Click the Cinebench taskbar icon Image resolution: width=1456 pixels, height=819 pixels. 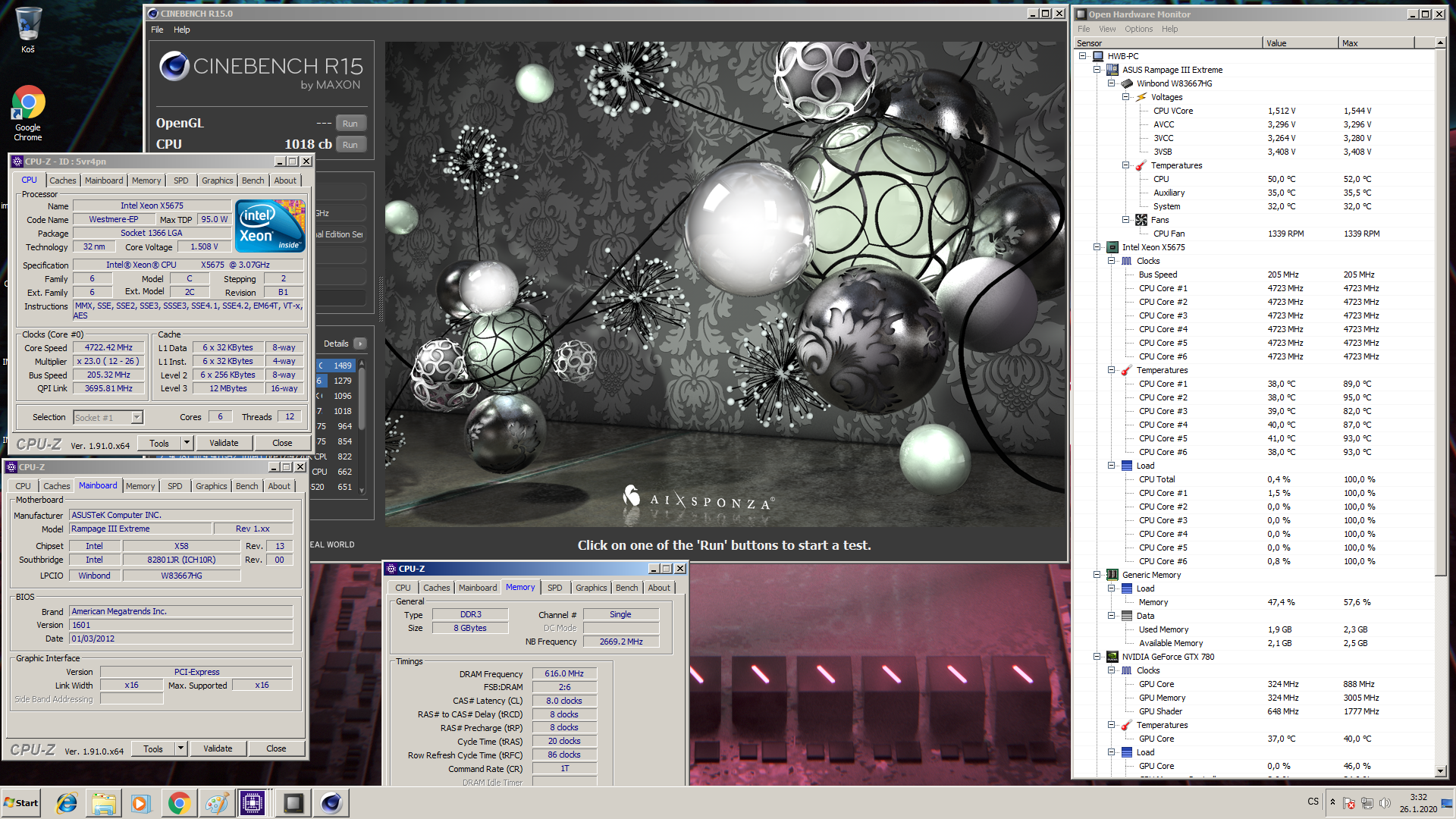point(331,803)
